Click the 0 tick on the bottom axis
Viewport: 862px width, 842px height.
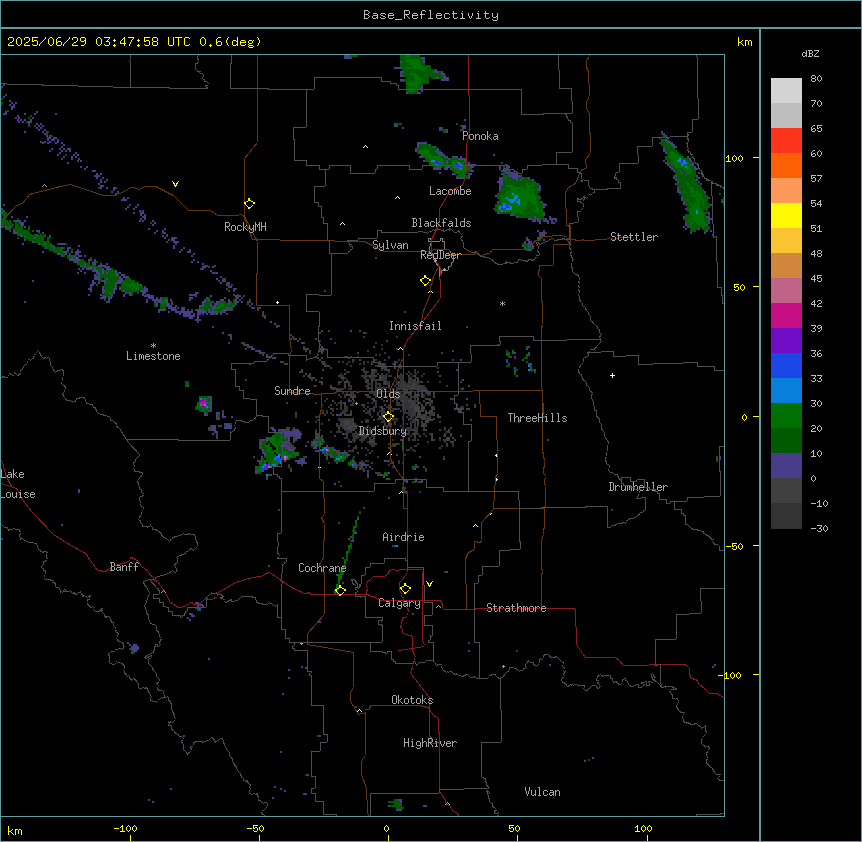(x=386, y=828)
